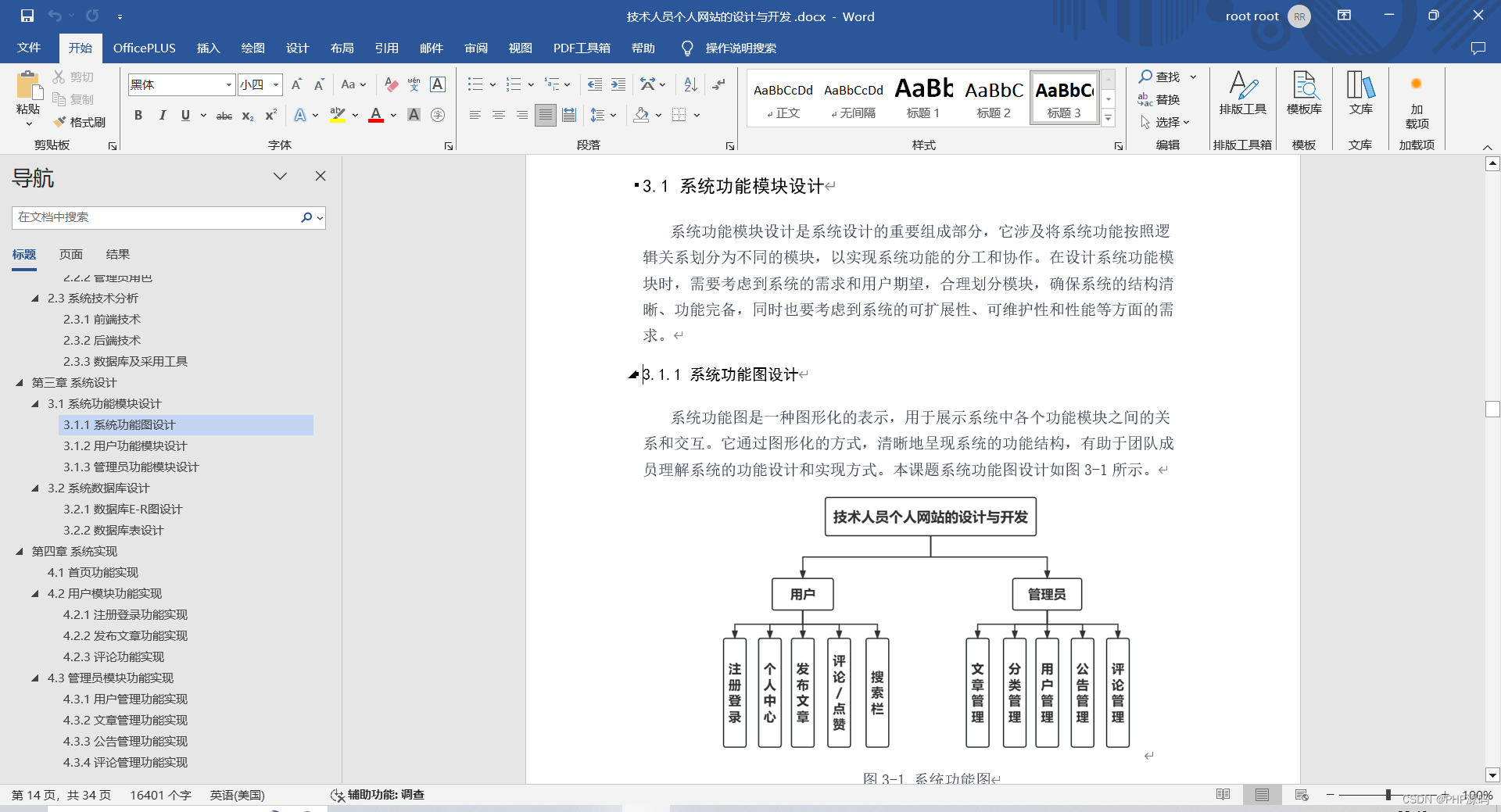The width and height of the screenshot is (1501, 812).
Task: Apply the yellow text highlight color
Action: pos(338,116)
